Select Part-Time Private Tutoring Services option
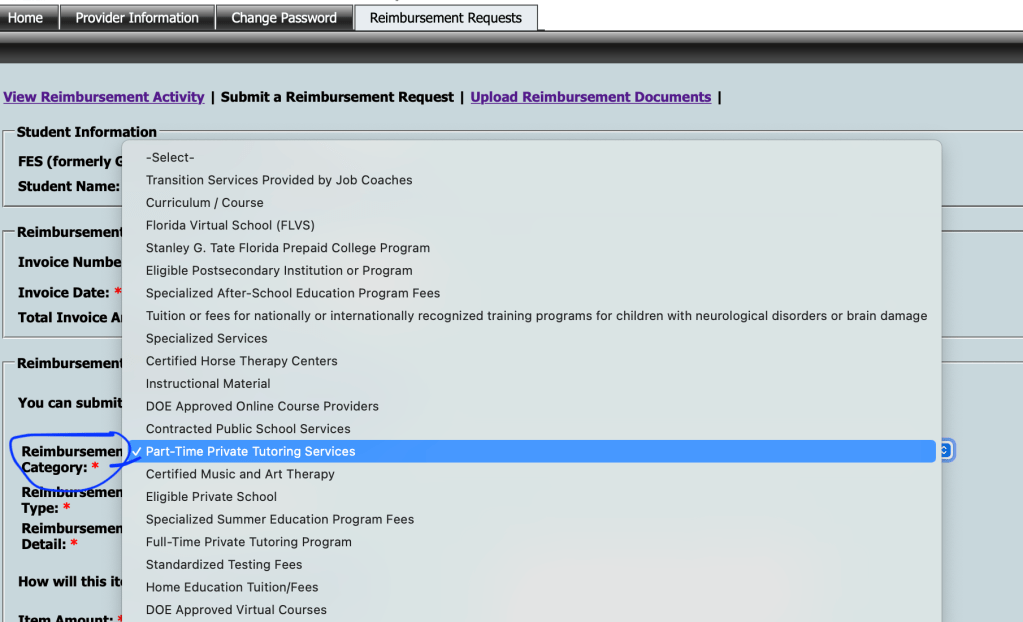 250,452
